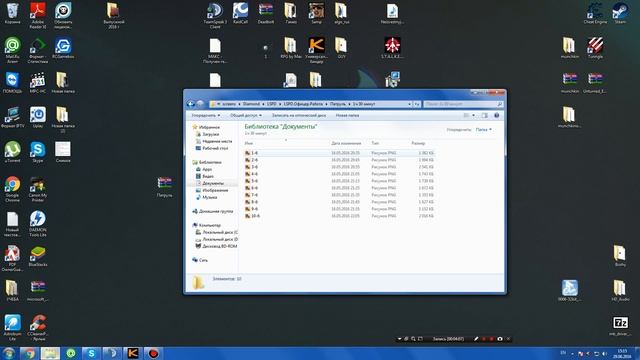Open the Deadbolt archive on desktop
The width and height of the screenshot is (640, 360).
tap(266, 13)
